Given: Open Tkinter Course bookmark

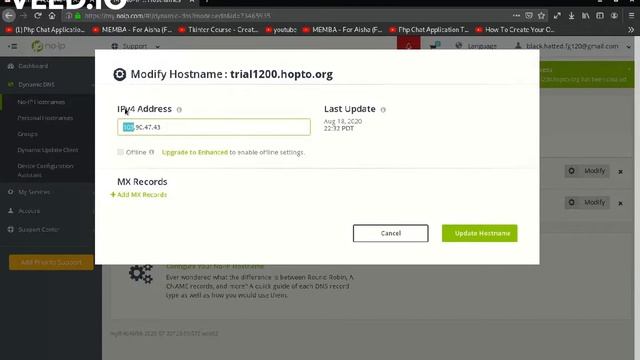Looking at the screenshot, I should click(x=218, y=29).
